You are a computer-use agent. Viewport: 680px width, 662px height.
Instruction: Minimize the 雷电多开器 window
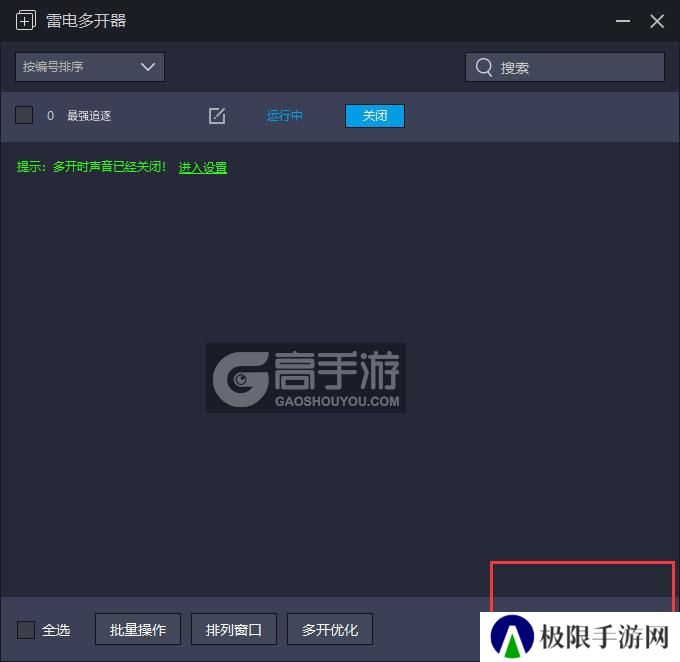coord(623,21)
